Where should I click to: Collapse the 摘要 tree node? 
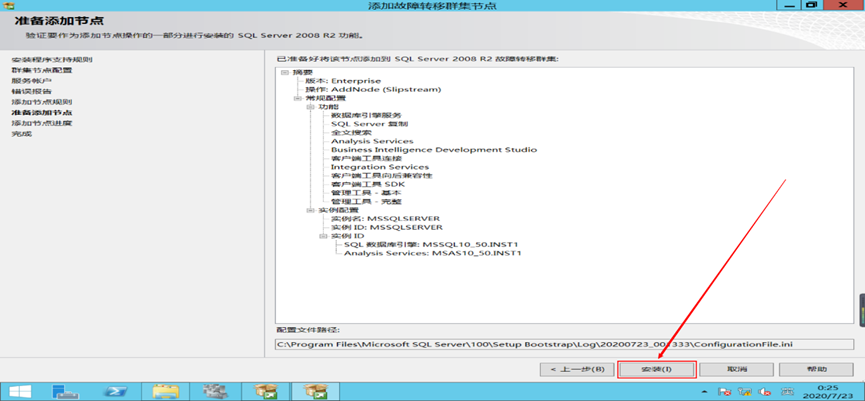click(x=285, y=72)
